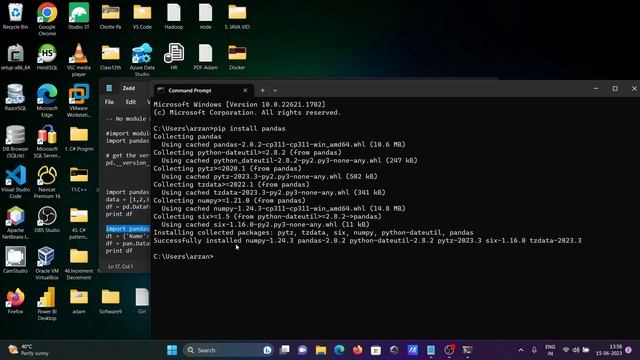This screenshot has height=360, width=640.
Task: Open Microsoft Edge from taskbar
Action: pyautogui.click(x=339, y=350)
